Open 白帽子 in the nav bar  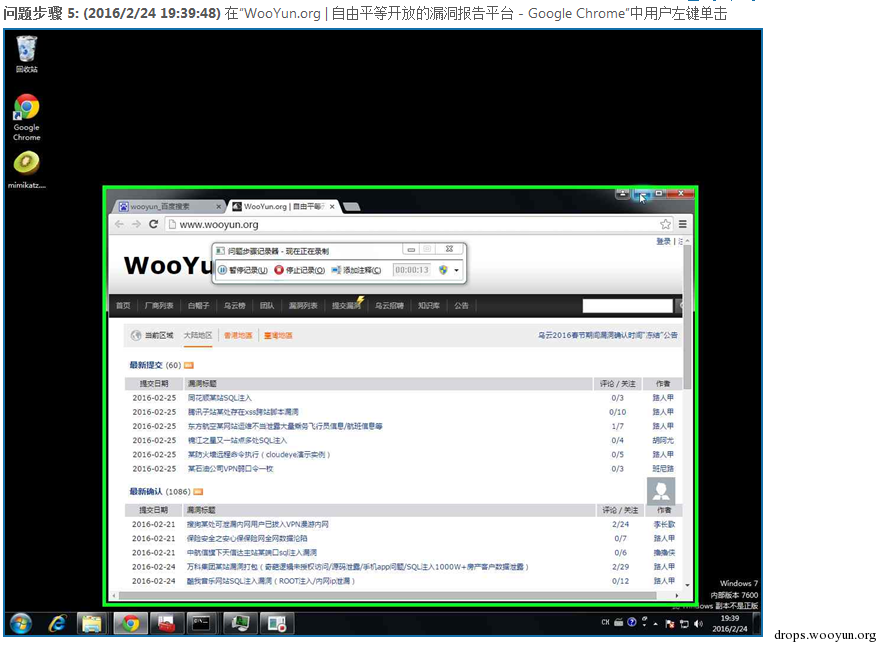(198, 306)
